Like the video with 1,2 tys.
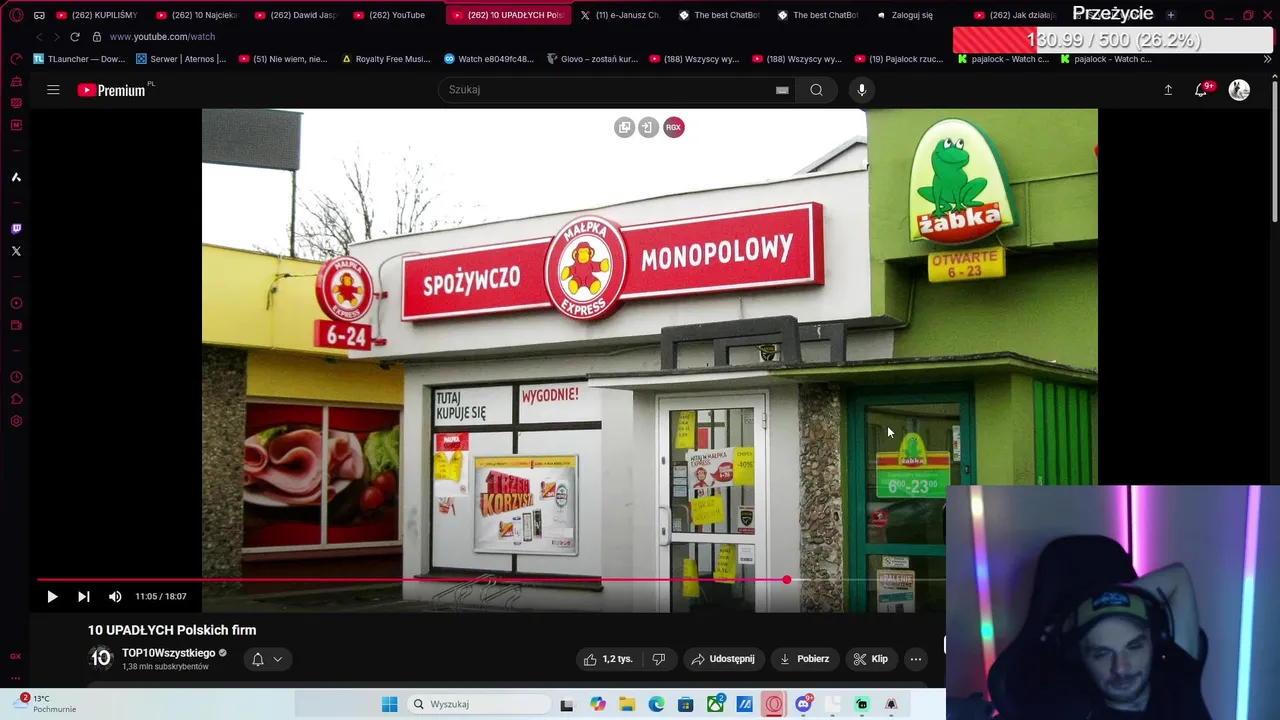Viewport: 1280px width, 720px height. (x=608, y=659)
